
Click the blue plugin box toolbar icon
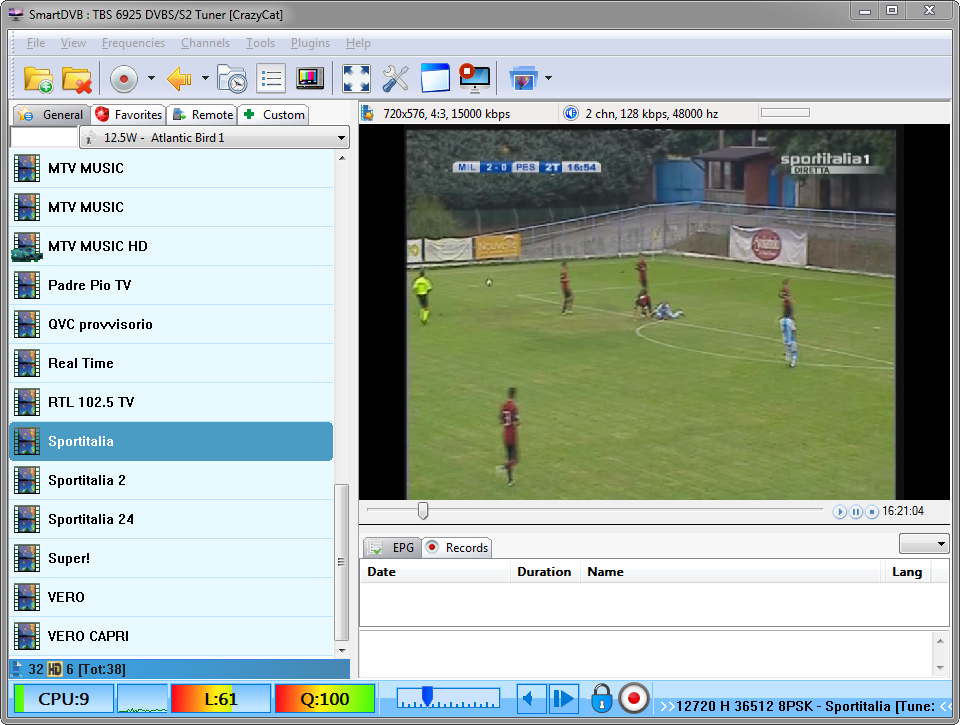523,79
